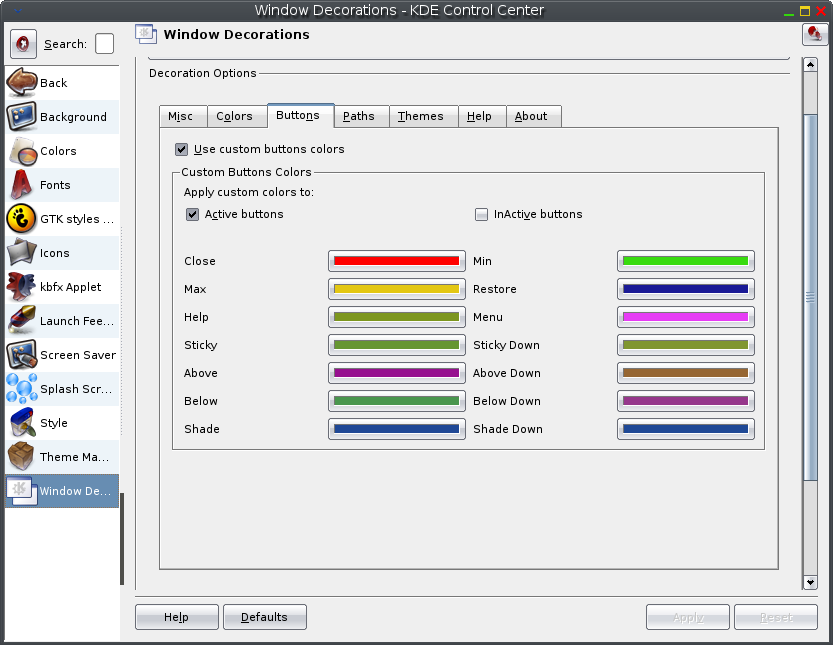Change the Sticky button color

397,345
